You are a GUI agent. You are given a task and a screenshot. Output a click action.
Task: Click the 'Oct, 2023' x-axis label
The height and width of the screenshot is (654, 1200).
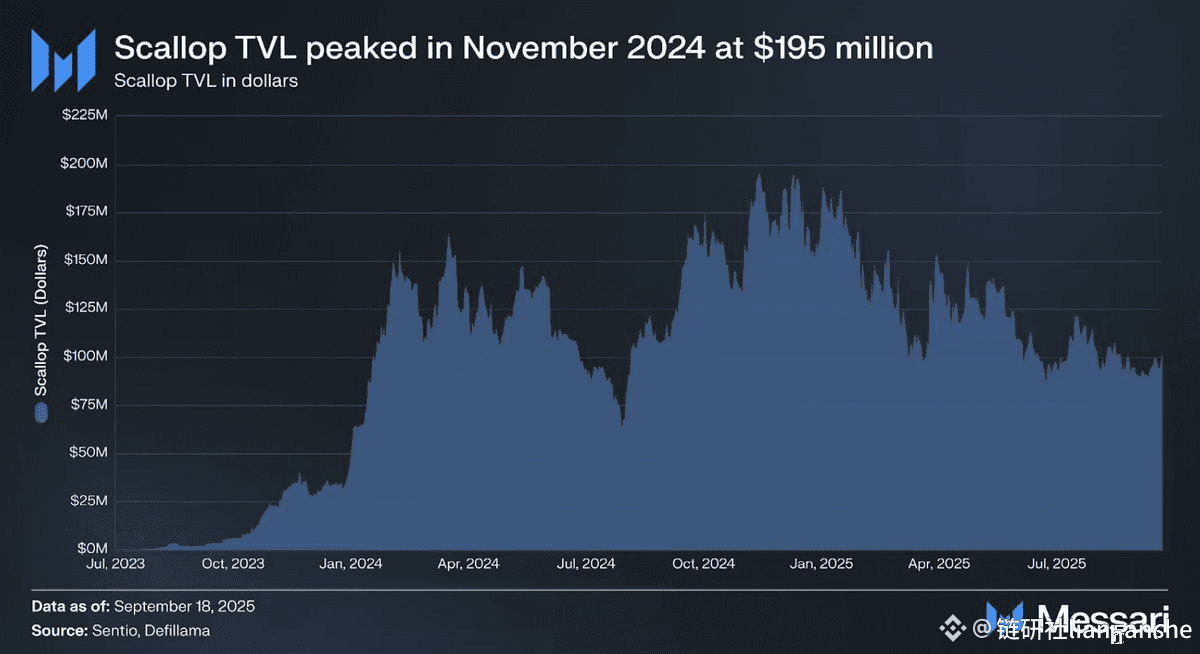pos(234,564)
